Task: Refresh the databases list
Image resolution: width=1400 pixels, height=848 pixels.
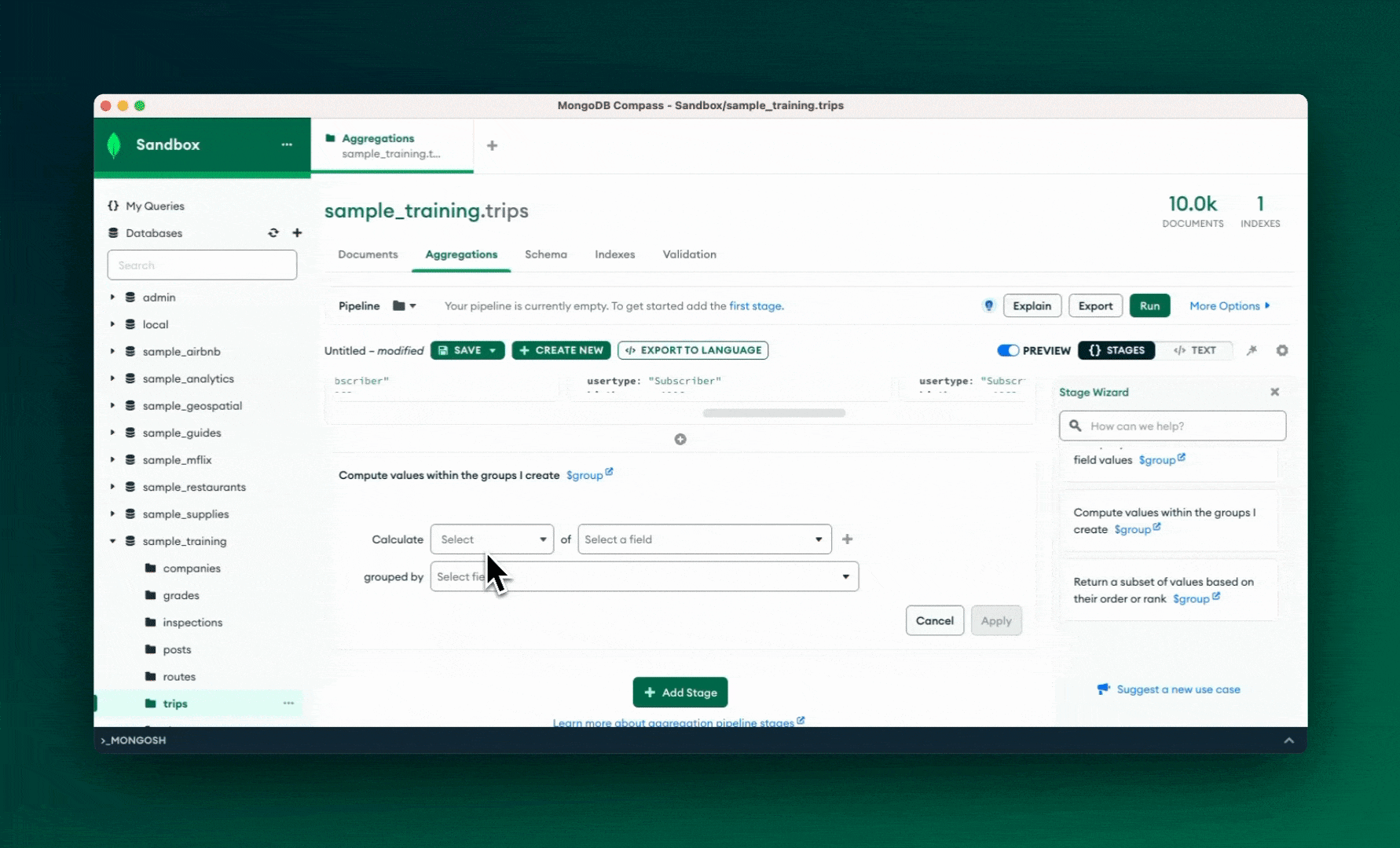Action: tap(273, 233)
